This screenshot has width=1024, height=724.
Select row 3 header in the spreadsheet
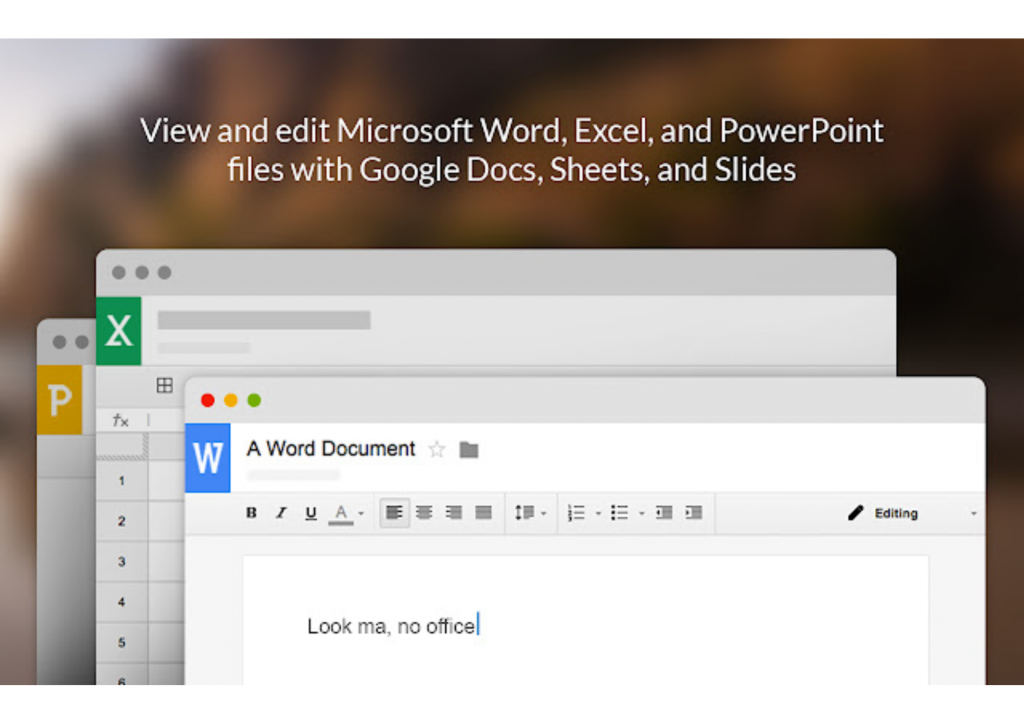click(122, 562)
